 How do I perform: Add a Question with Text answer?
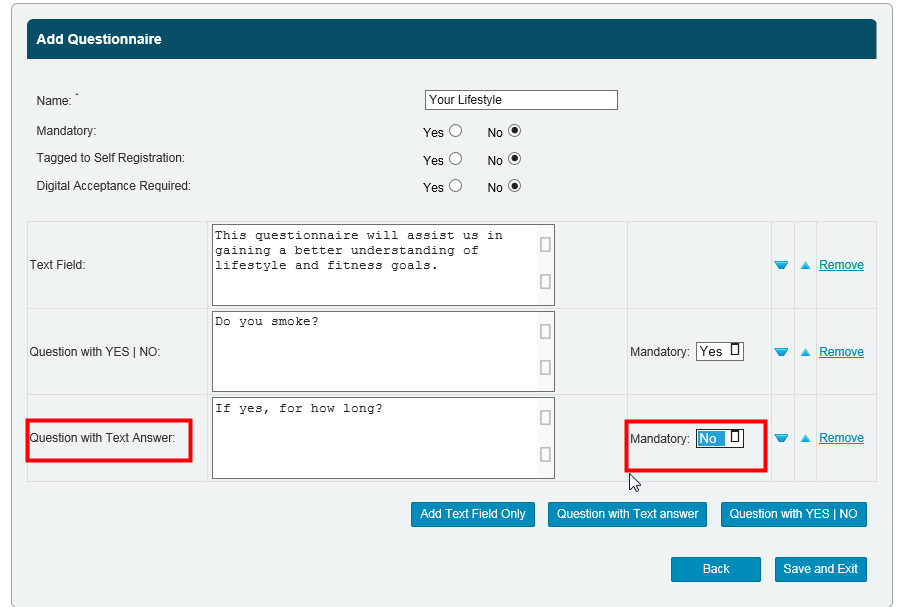[x=628, y=514]
